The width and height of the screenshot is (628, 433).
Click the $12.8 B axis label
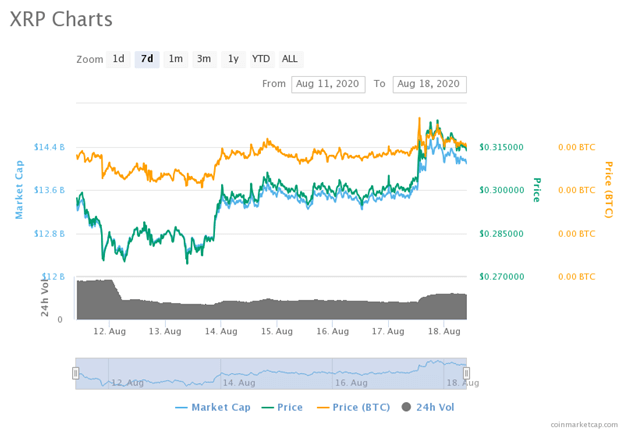(49, 234)
